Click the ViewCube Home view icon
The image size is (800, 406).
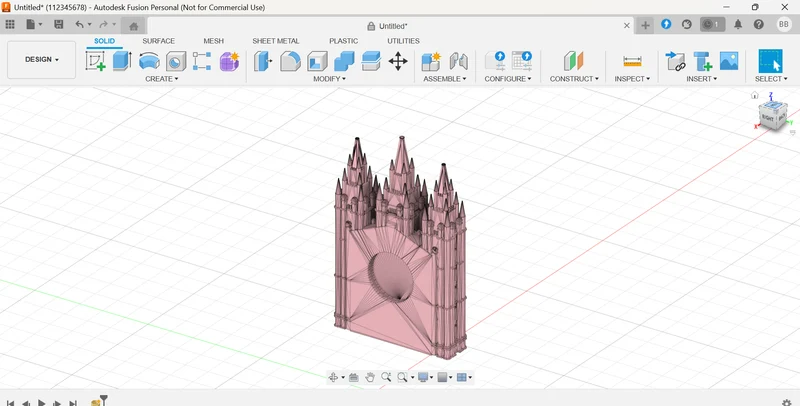point(755,95)
